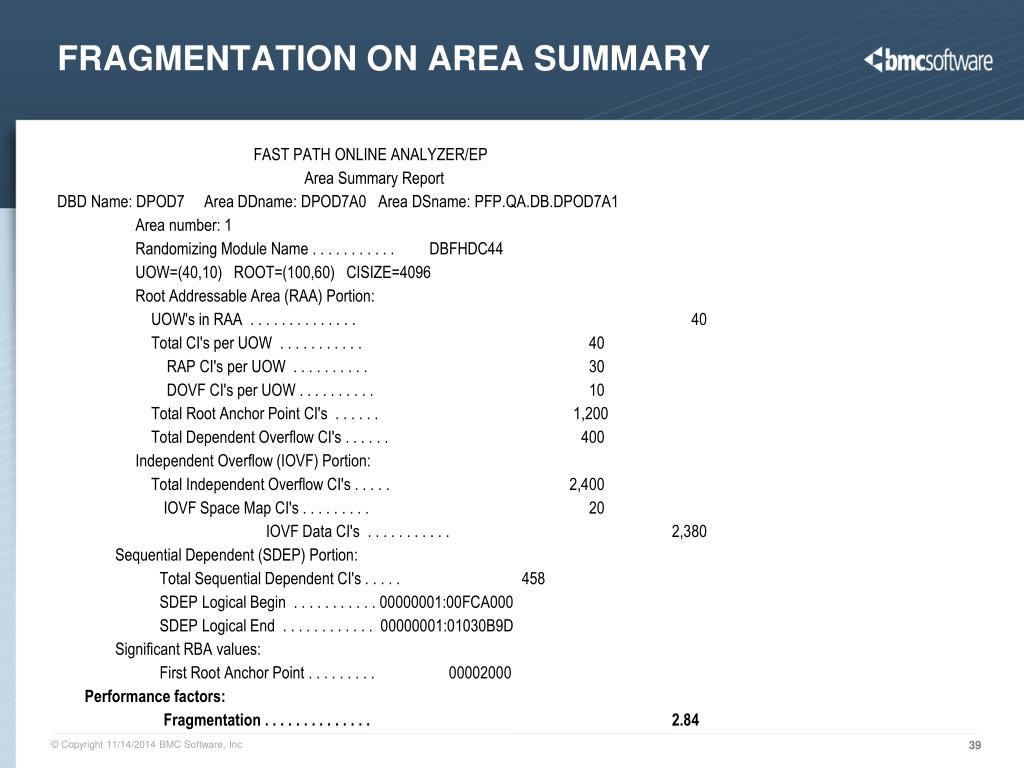Click 'Randomizing Module Name' label
The height and width of the screenshot is (768, 1024).
pos(221,249)
